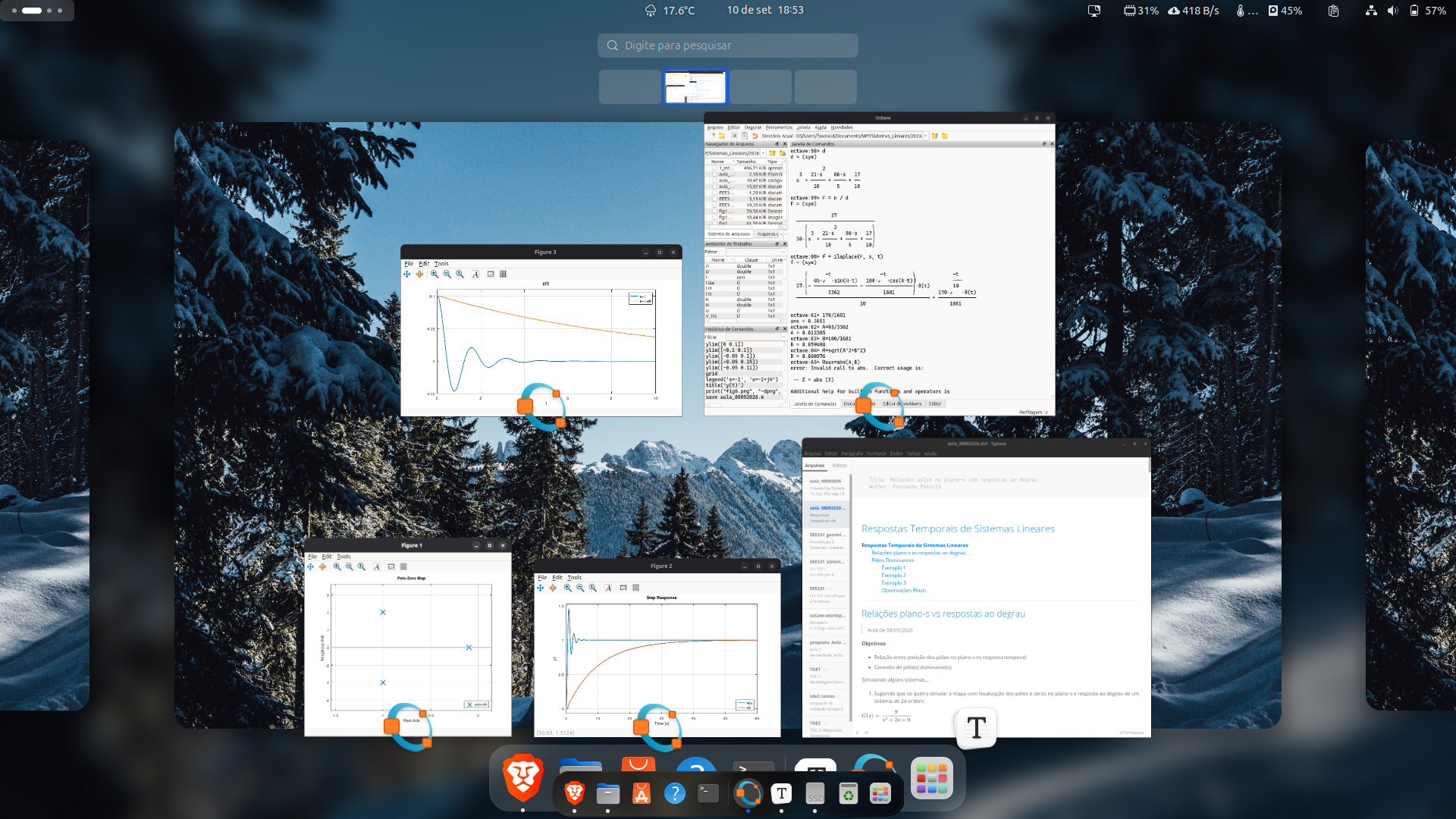The image size is (1456, 819).
Task: Switch to Editor de Variáveis tab
Action: coord(902,404)
